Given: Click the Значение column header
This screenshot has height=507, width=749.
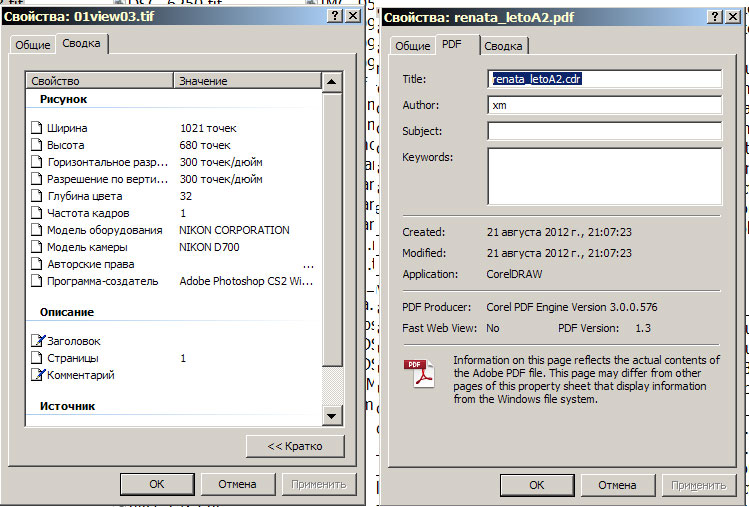Looking at the screenshot, I should [247, 81].
